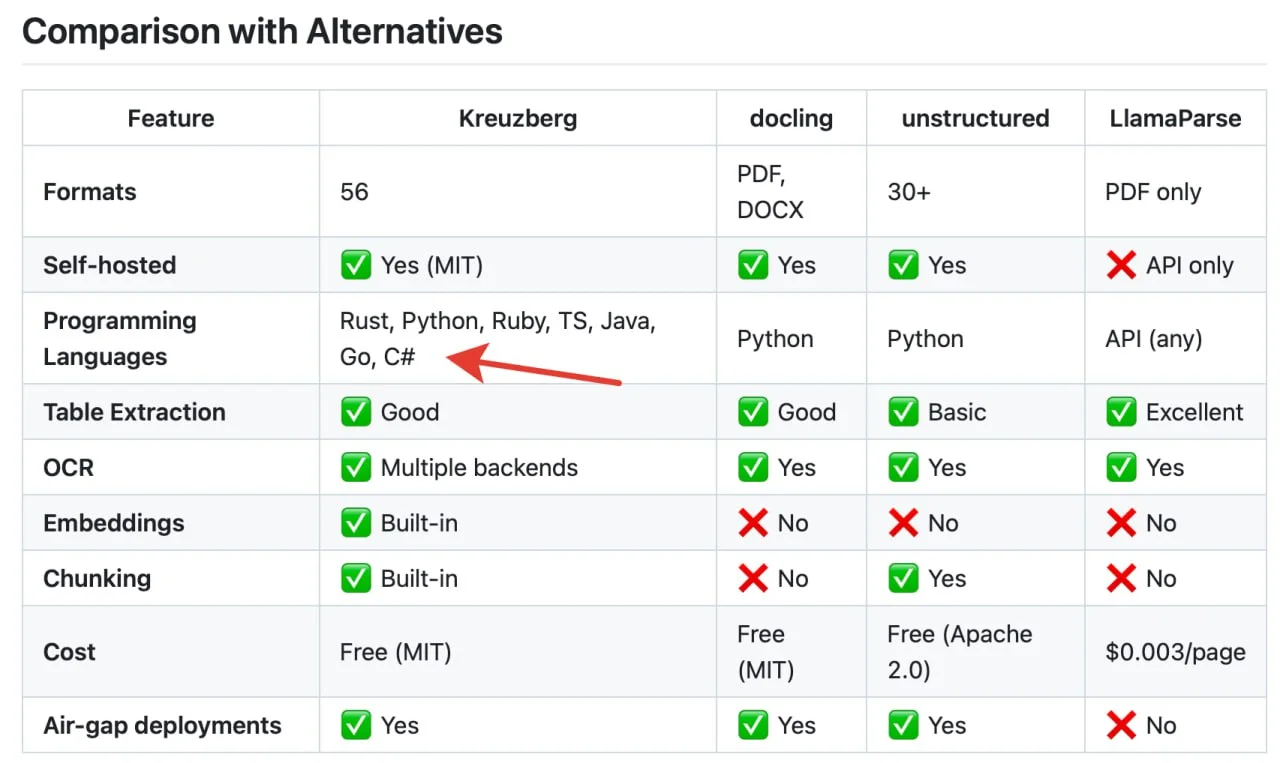Select the "LlamaParse" column header
Image resolution: width=1280 pixels, height=763 pixels.
coord(1175,119)
